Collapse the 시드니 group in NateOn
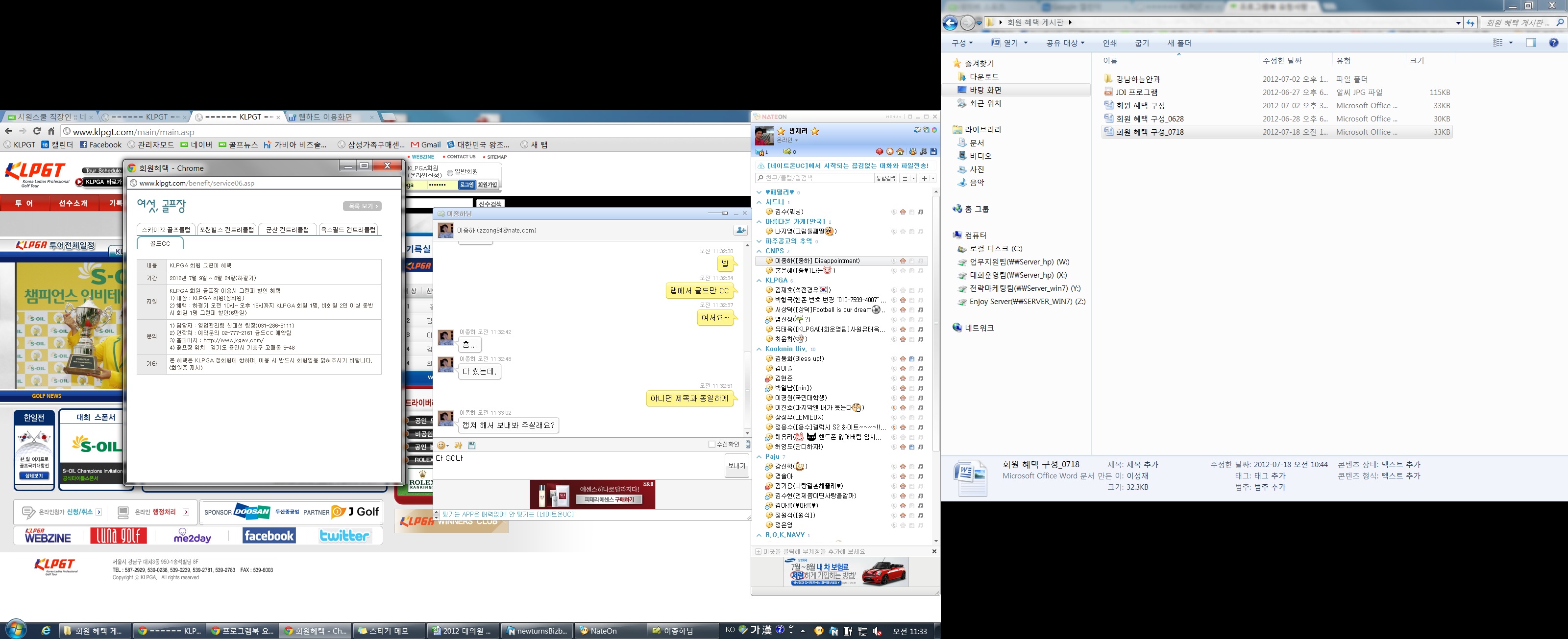Viewport: 1568px width, 639px height. pos(759,202)
